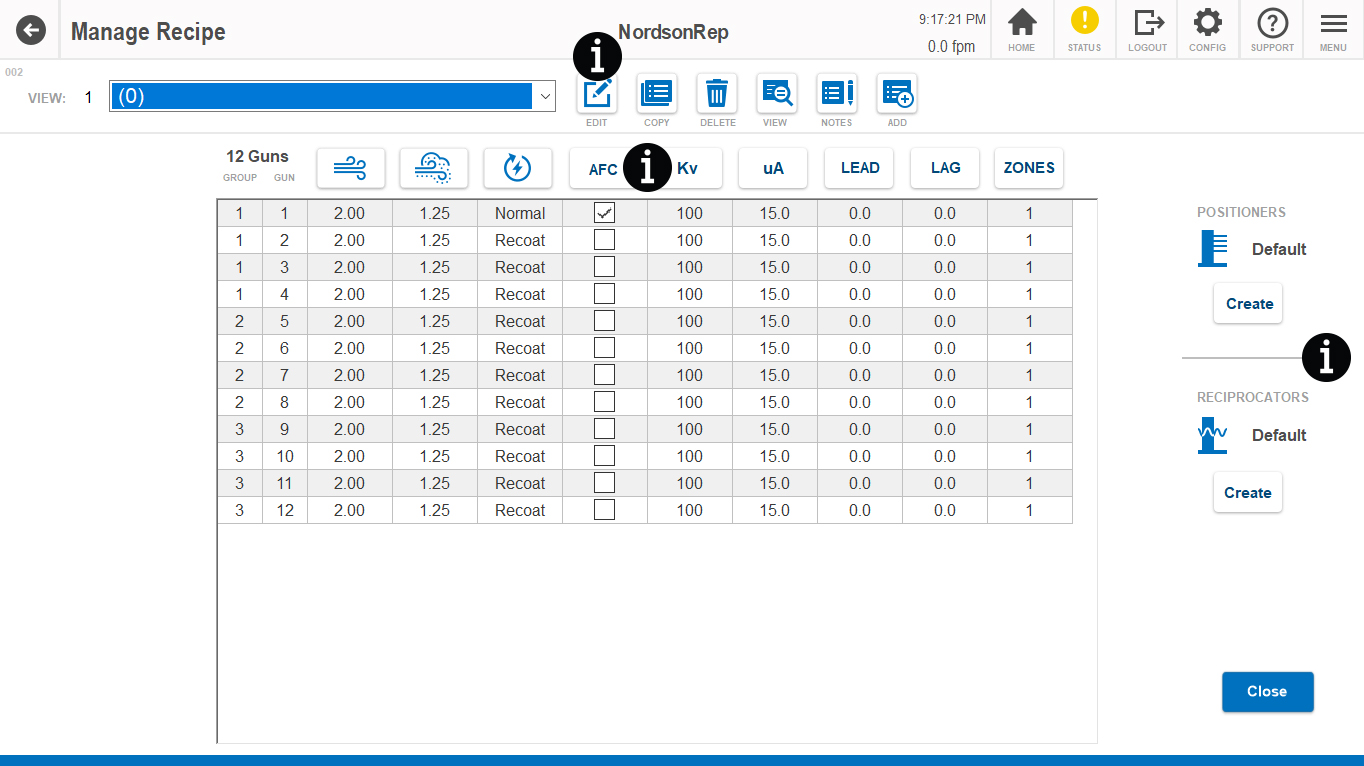Click the Add recipe icon

(x=897, y=94)
